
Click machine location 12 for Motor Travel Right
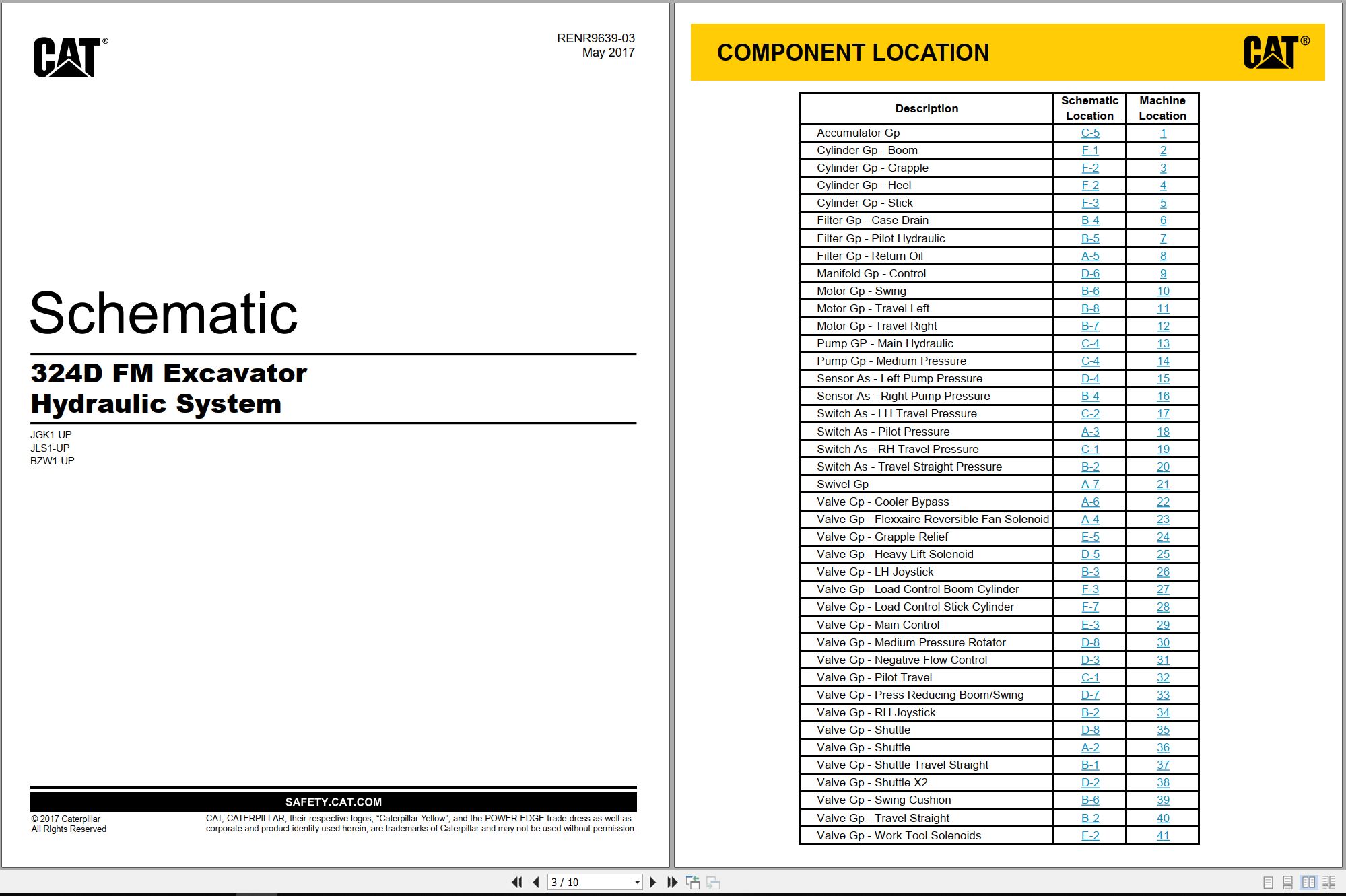pyautogui.click(x=1163, y=326)
